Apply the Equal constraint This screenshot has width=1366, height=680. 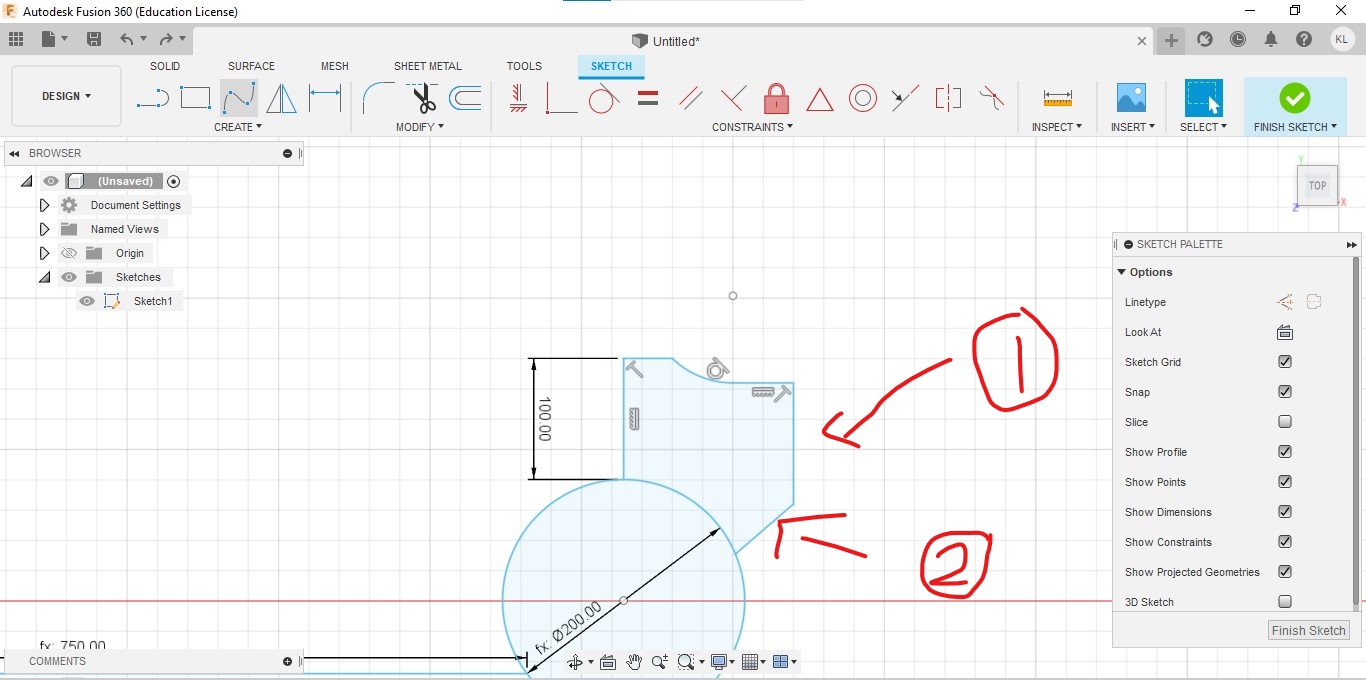coord(648,98)
